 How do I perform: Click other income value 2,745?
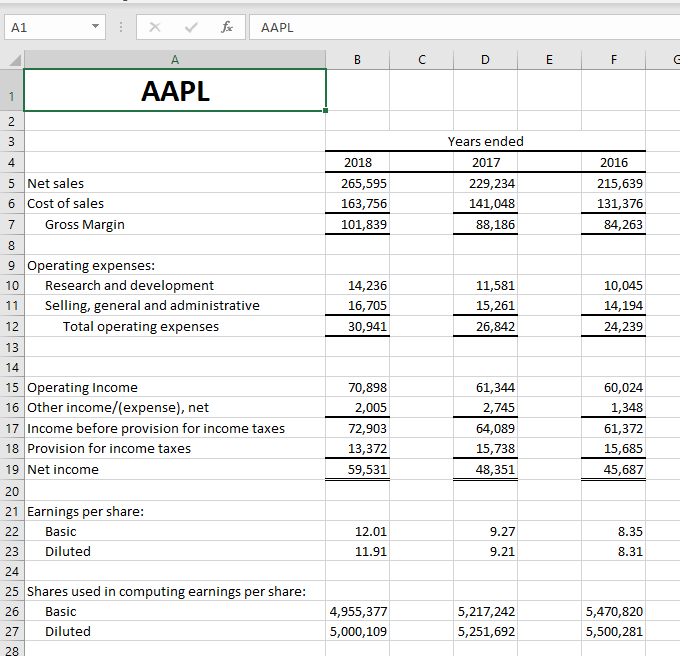(485, 407)
